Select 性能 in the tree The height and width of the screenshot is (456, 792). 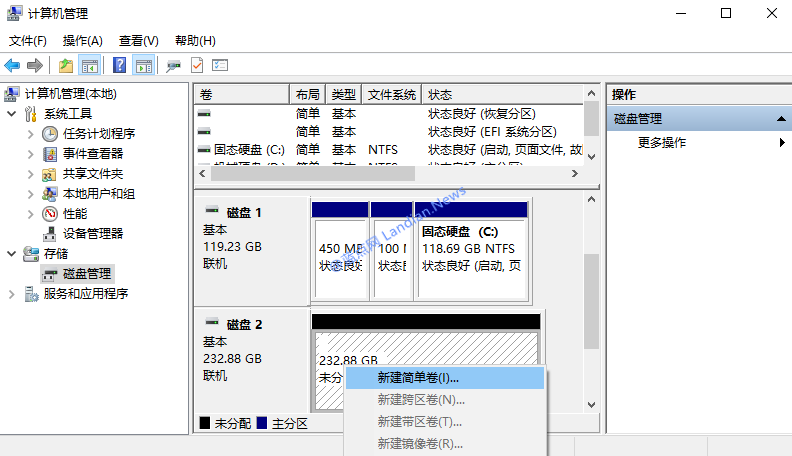pos(74,213)
